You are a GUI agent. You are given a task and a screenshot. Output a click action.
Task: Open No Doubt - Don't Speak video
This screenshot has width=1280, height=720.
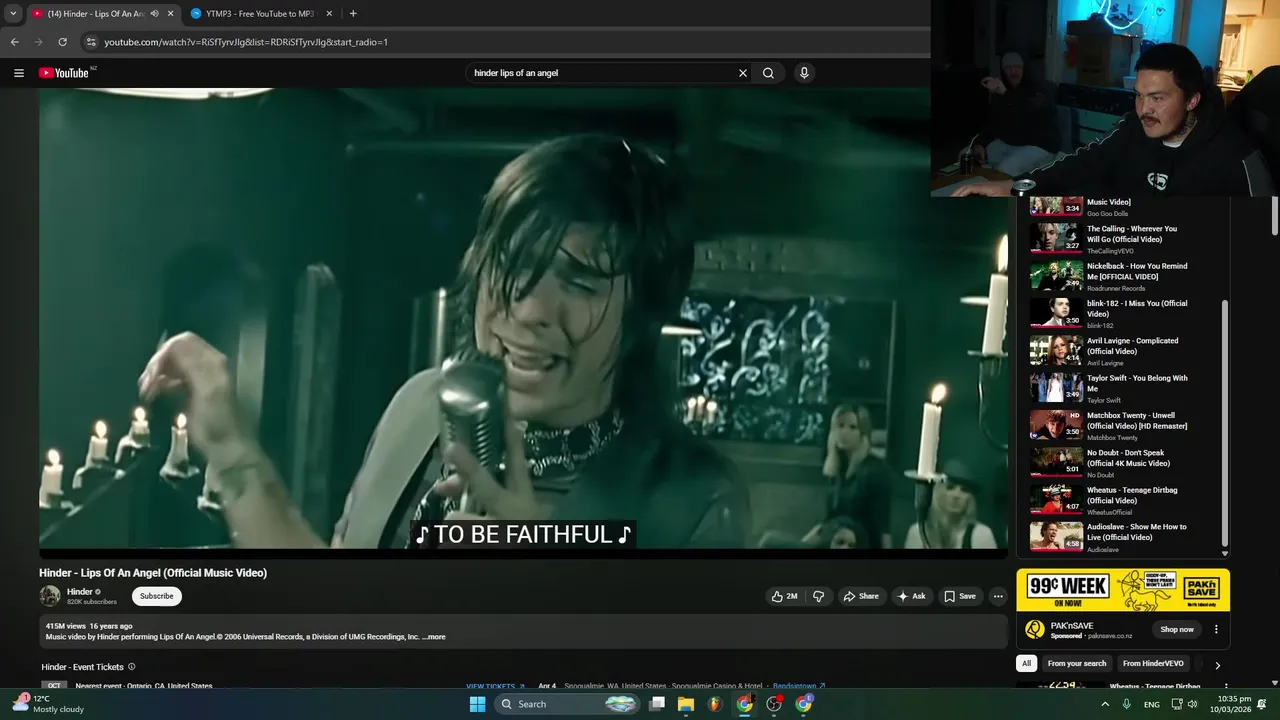point(1128,458)
